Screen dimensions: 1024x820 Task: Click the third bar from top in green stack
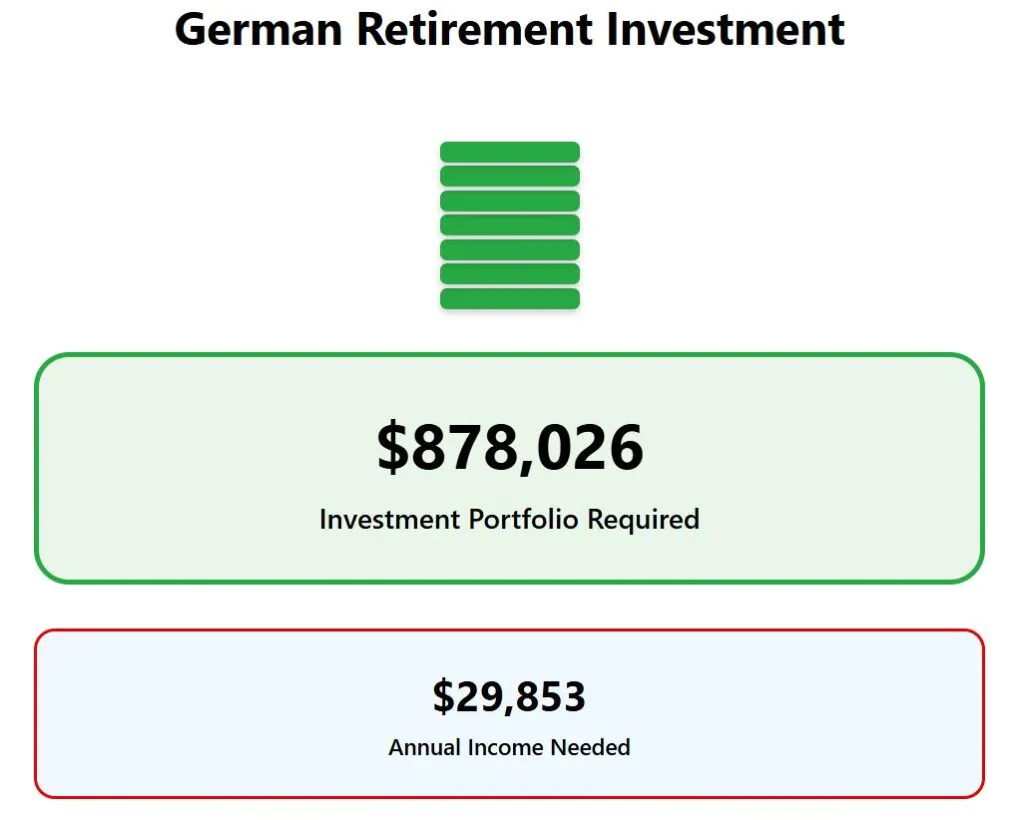click(x=510, y=201)
